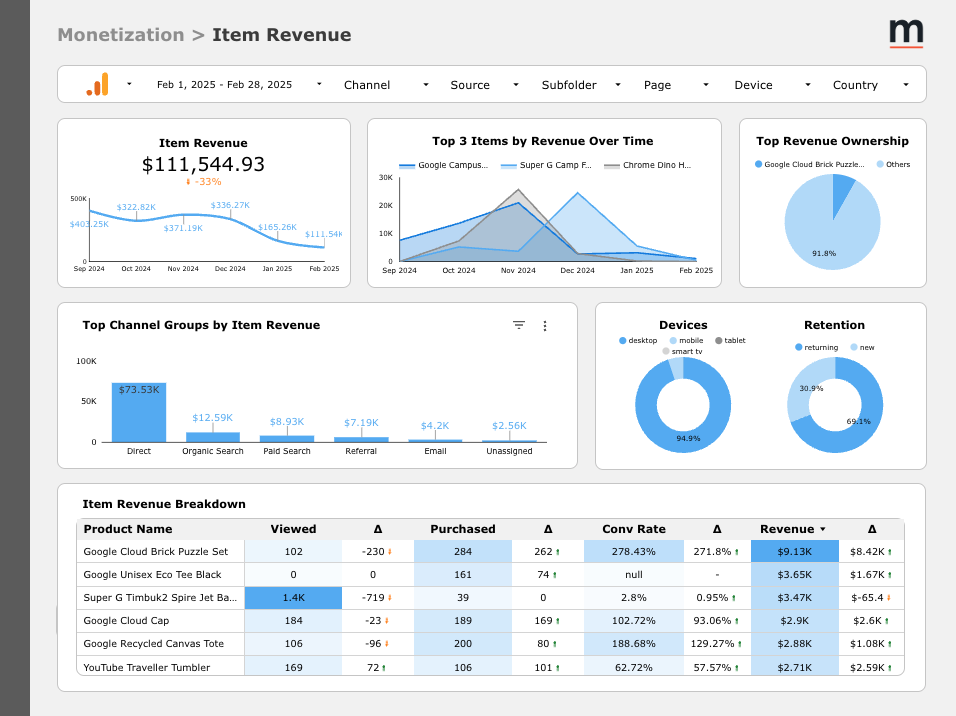Click the Item Revenue Breakdown table title
Screen dimensions: 956x716
pyautogui.click(x=164, y=504)
